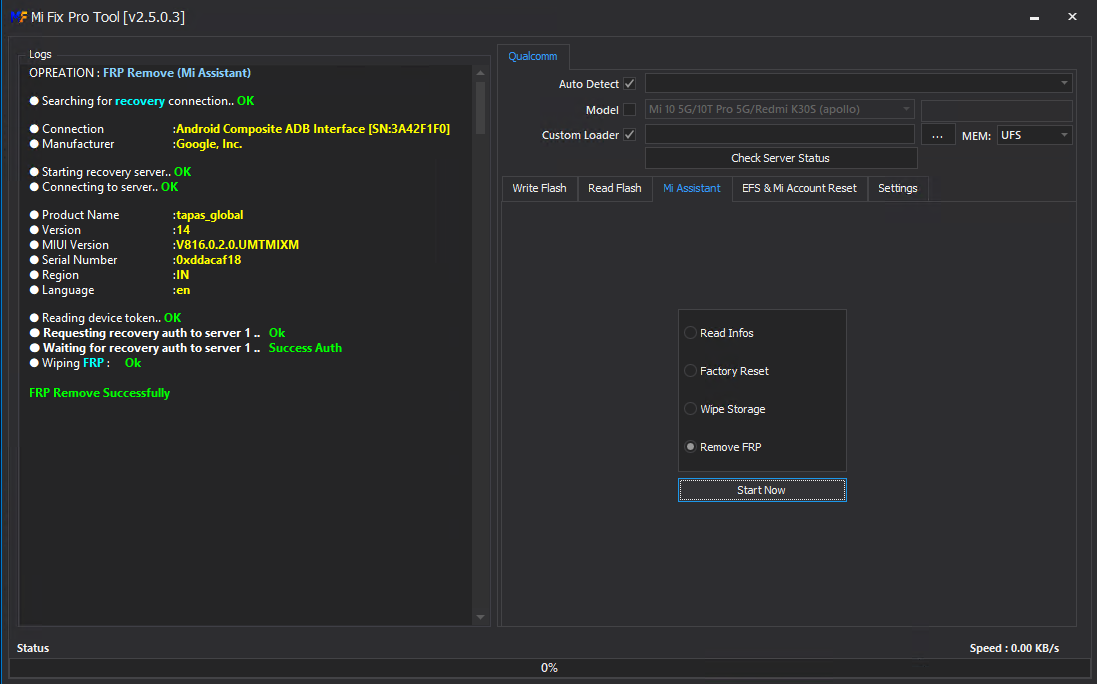Screen dimensions: 1097x684
Task: Open the Auto Detect port dropdown
Action: click(x=858, y=83)
